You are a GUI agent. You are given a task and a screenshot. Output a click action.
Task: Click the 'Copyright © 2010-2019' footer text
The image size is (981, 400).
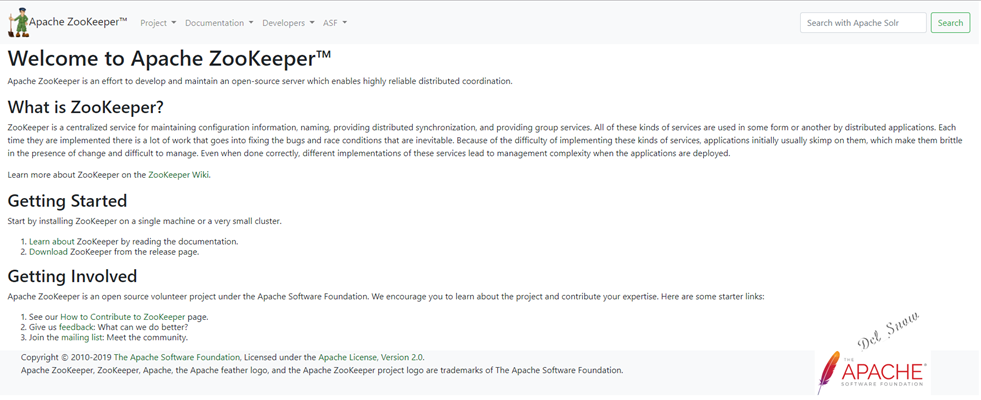66,357
